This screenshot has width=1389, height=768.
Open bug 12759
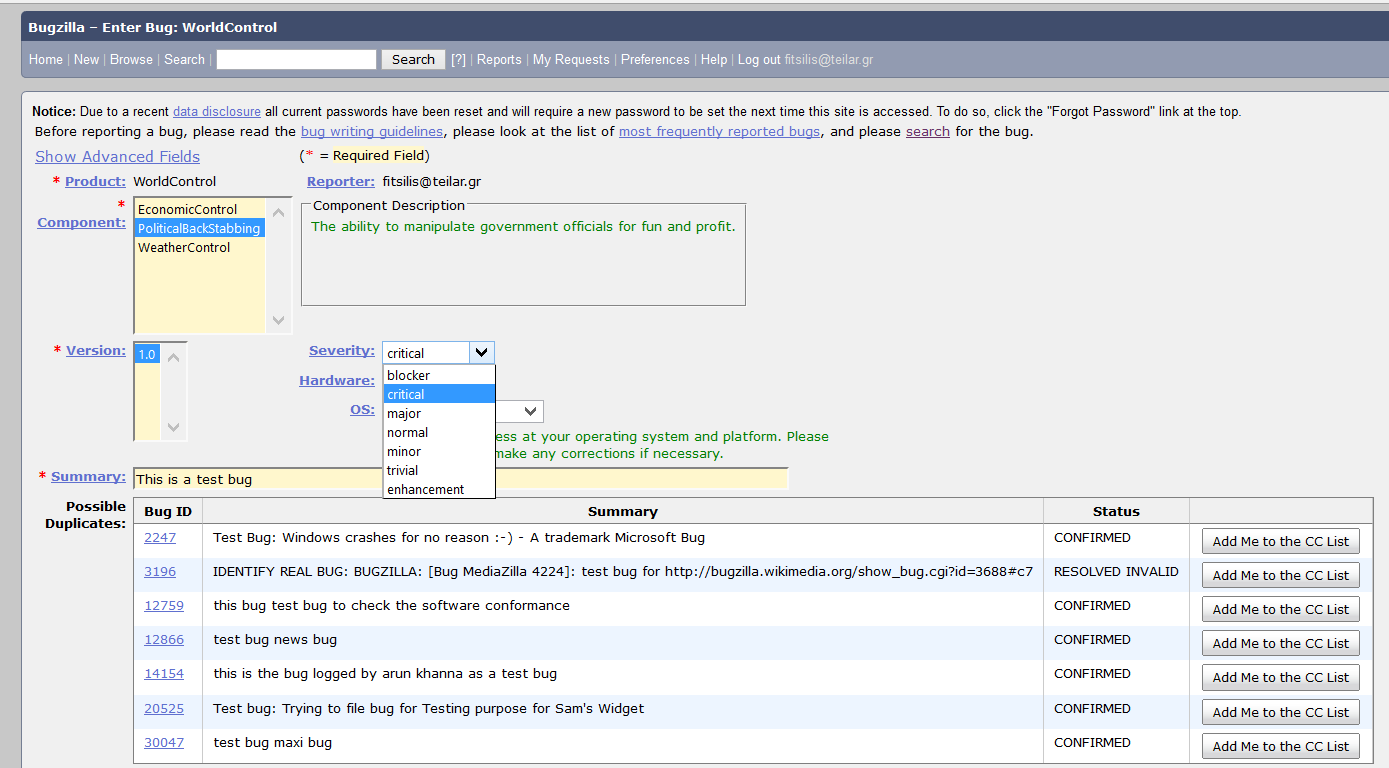point(164,606)
